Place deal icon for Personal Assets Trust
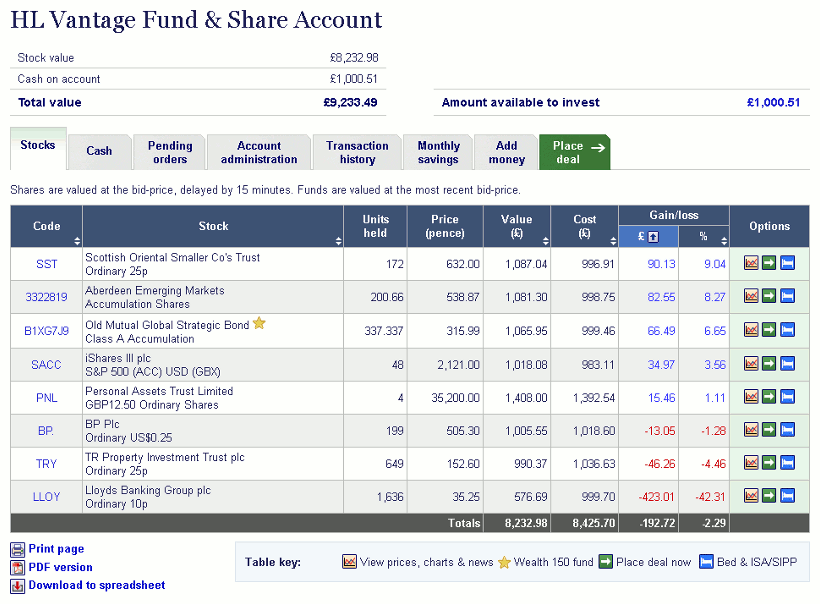The width and height of the screenshot is (820, 604). pyautogui.click(x=769, y=396)
